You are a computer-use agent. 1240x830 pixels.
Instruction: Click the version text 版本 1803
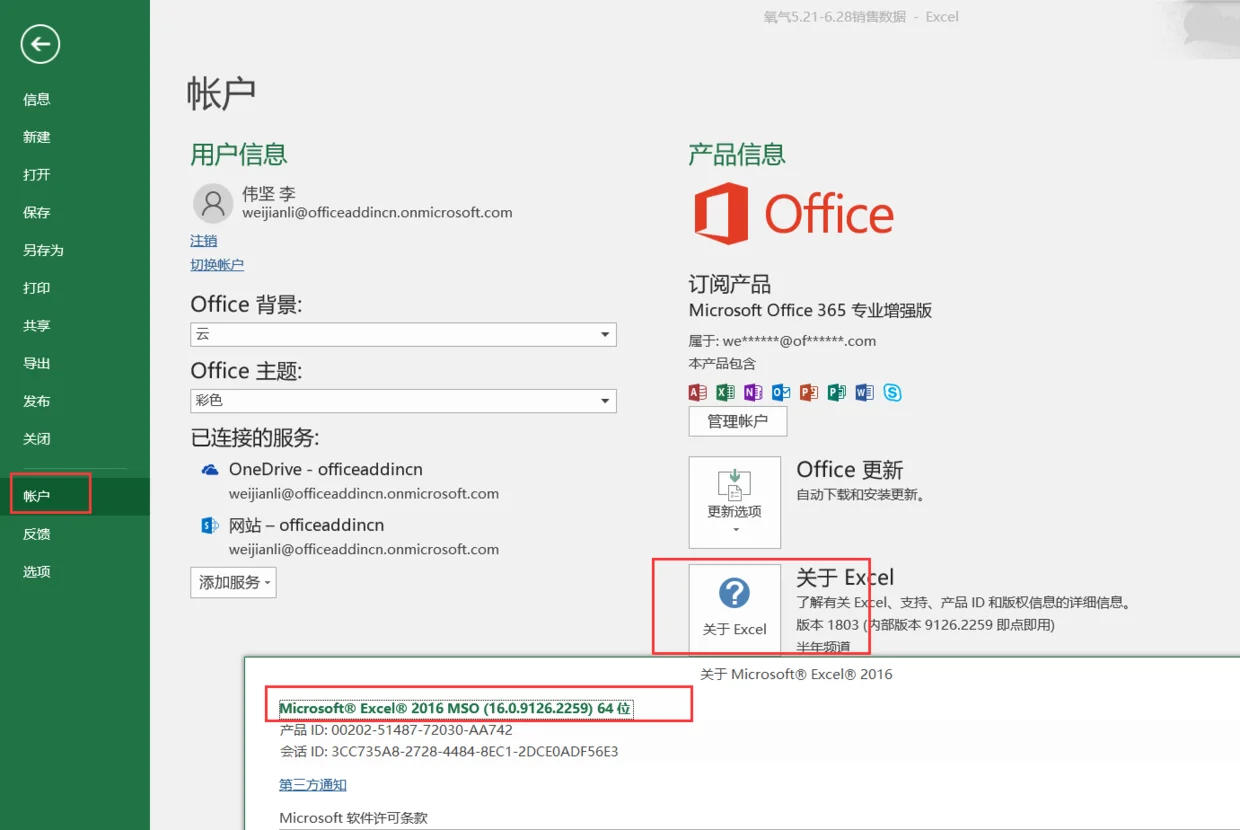point(828,625)
